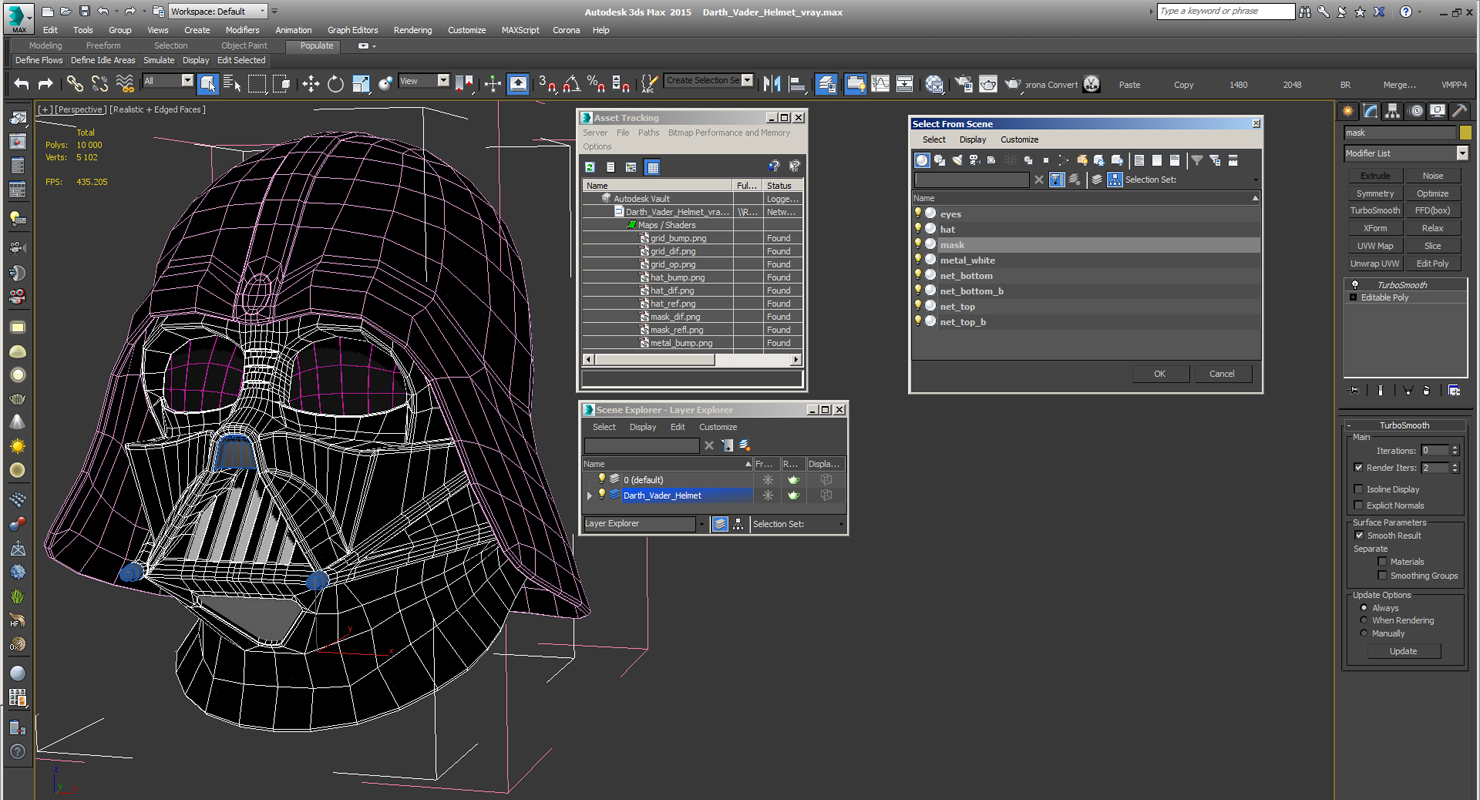Click Configure Modifier Sets icon
Viewport: 1480px width, 800px height.
click(1454, 390)
